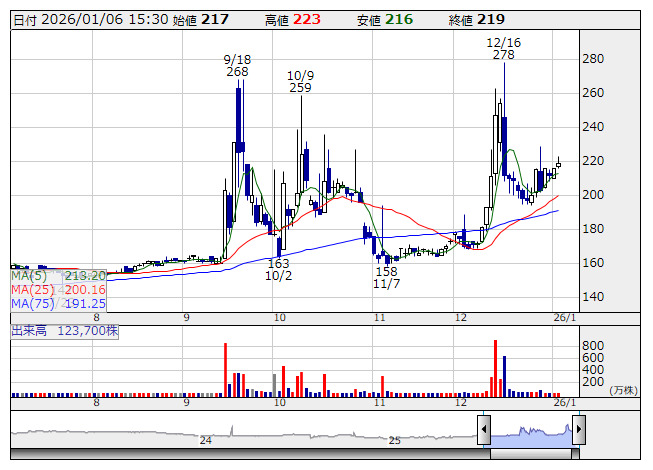Click the 出来高 volume label
This screenshot has height=470, width=653.
[30, 328]
